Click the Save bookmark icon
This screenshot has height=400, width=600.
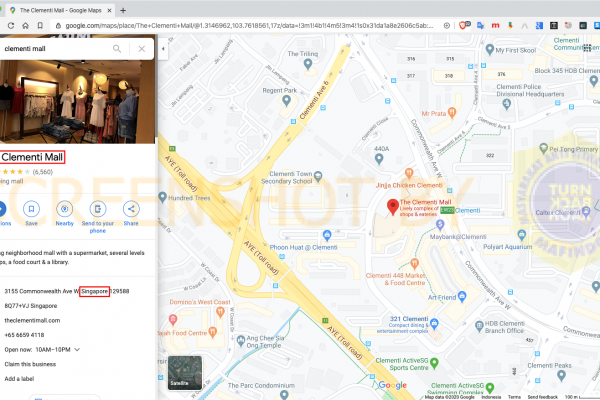coord(31,209)
